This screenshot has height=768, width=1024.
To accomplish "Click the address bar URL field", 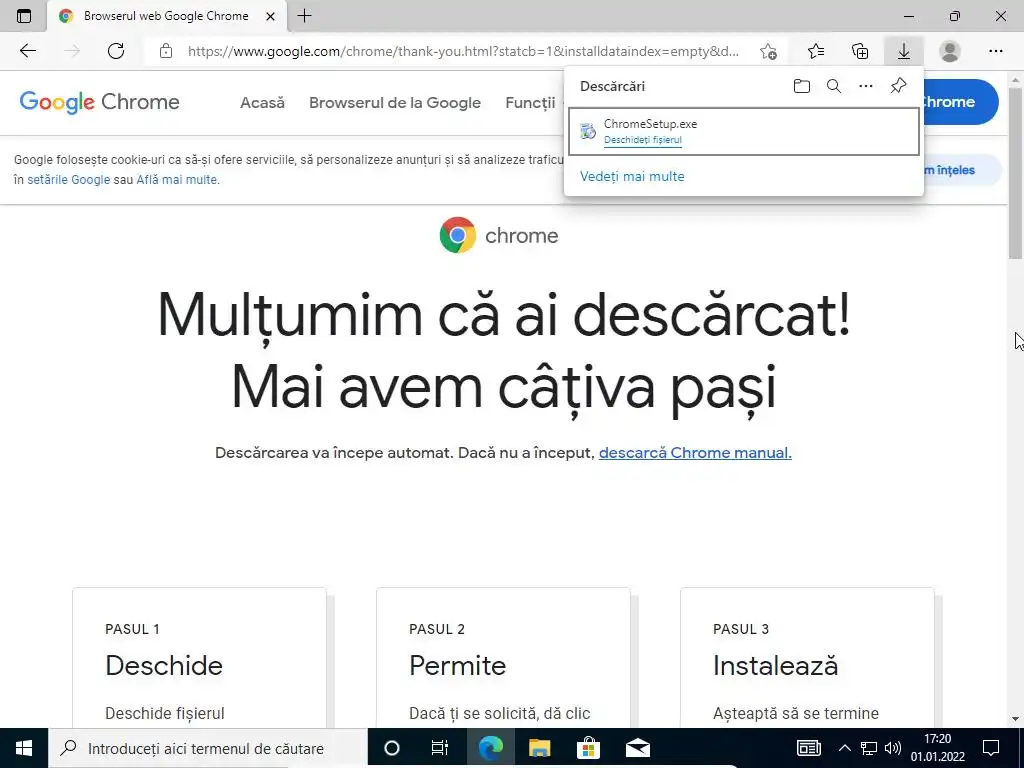I will (463, 51).
